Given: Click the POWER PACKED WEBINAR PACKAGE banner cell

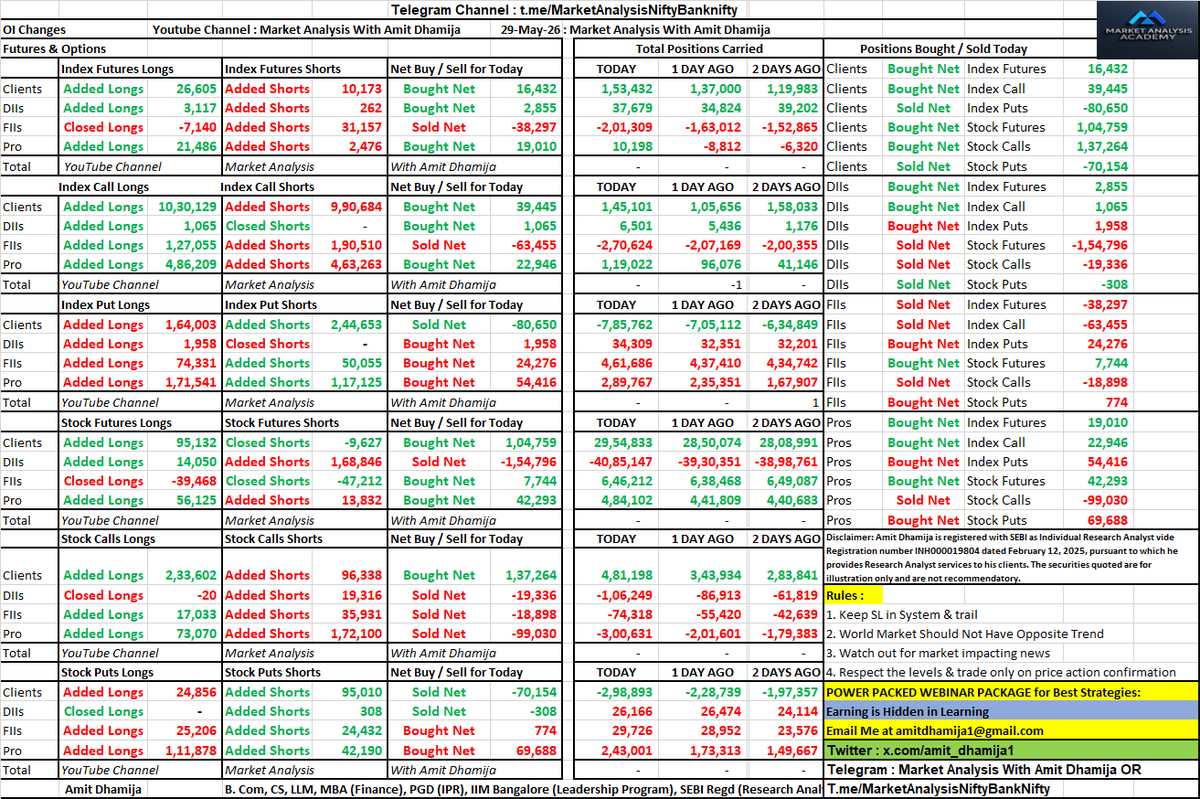Looking at the screenshot, I should (x=1011, y=692).
